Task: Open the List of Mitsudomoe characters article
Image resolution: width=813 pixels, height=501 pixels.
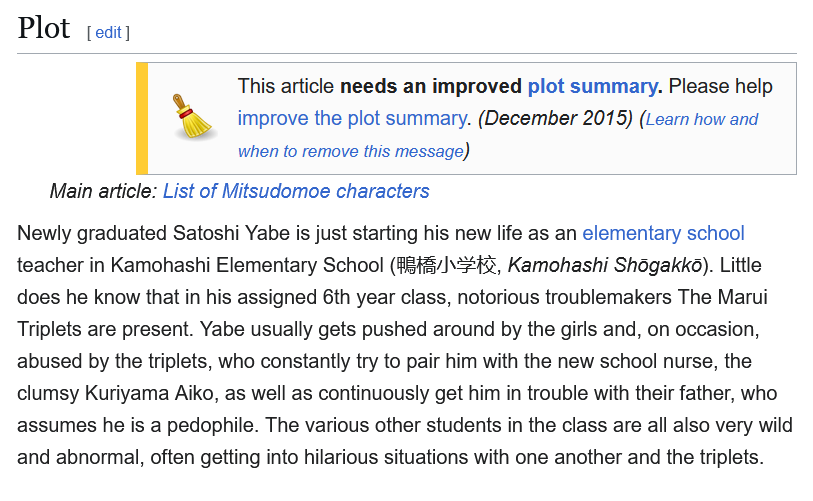Action: pos(296,191)
